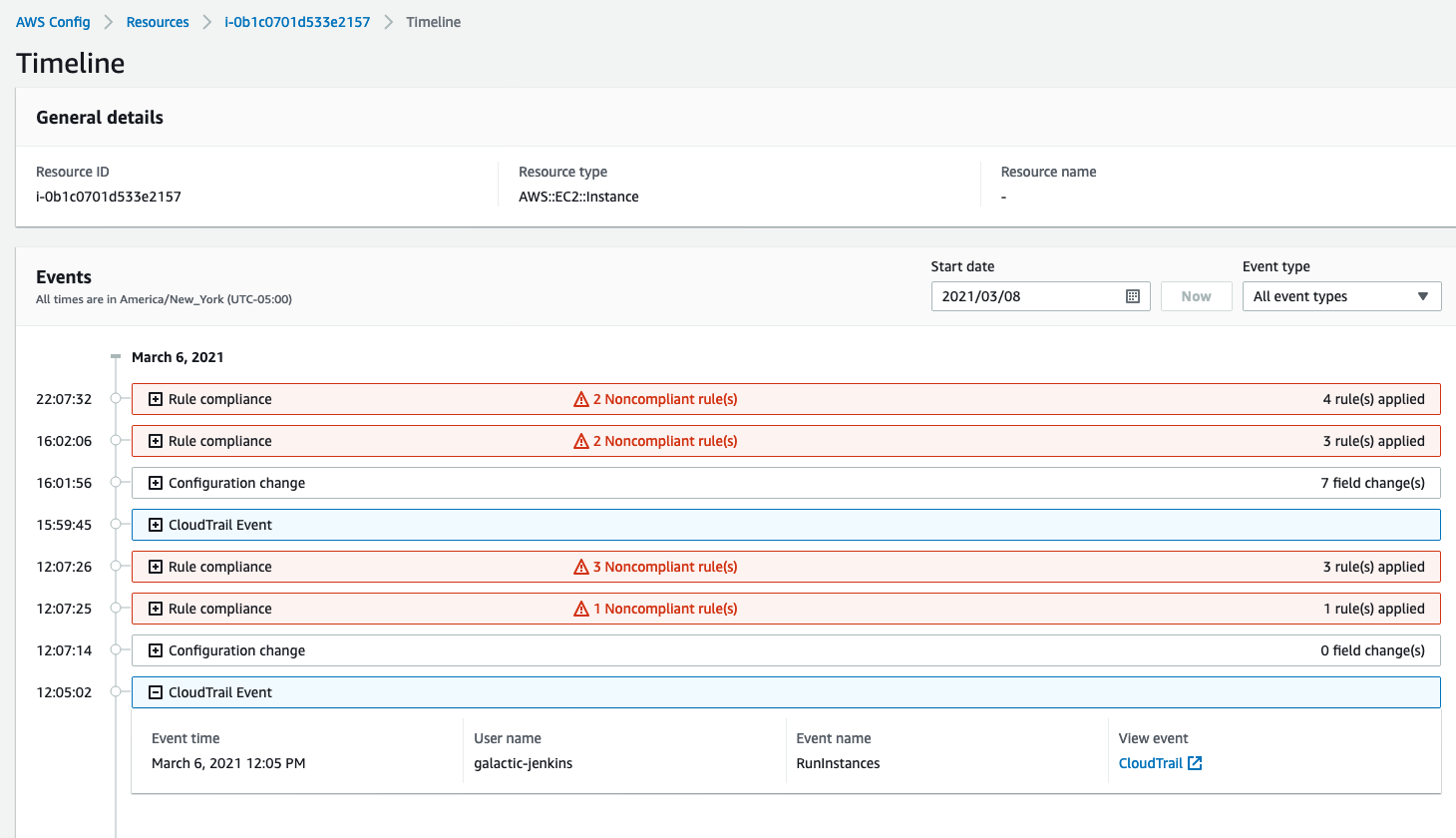Expand the 22:07:32 Rule compliance event
Screen dimensions: 1456x838
pyautogui.click(x=156, y=399)
